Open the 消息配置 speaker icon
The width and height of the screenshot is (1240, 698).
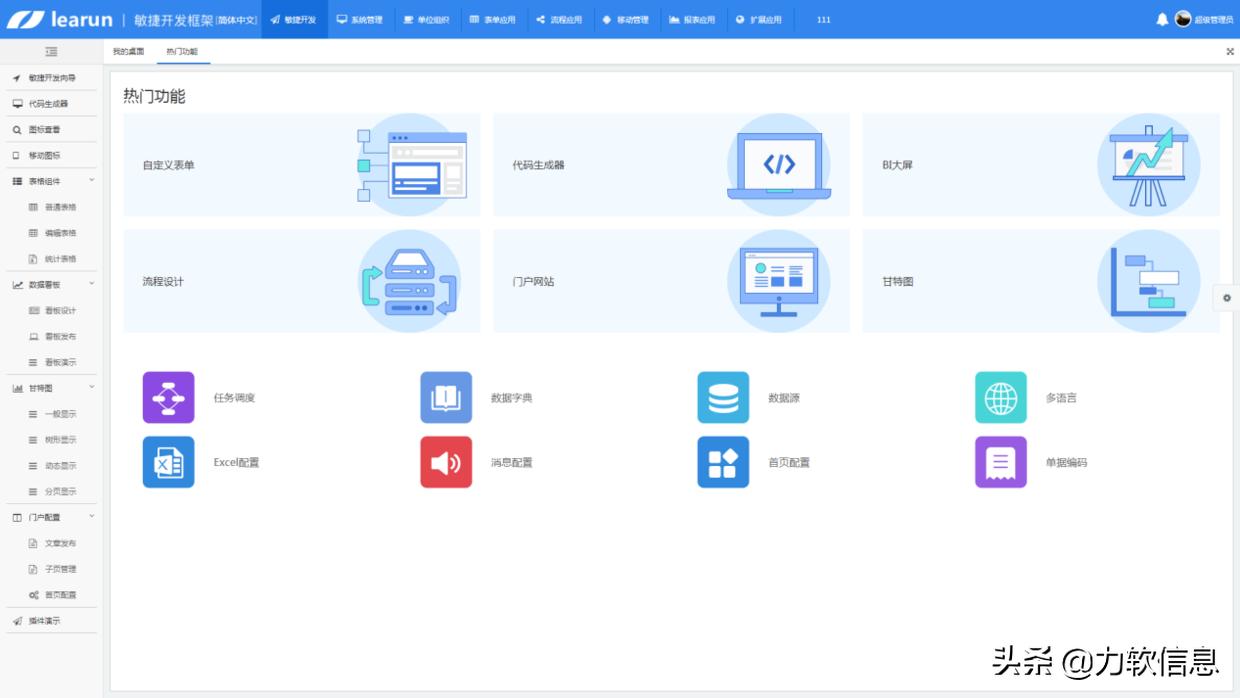445,462
